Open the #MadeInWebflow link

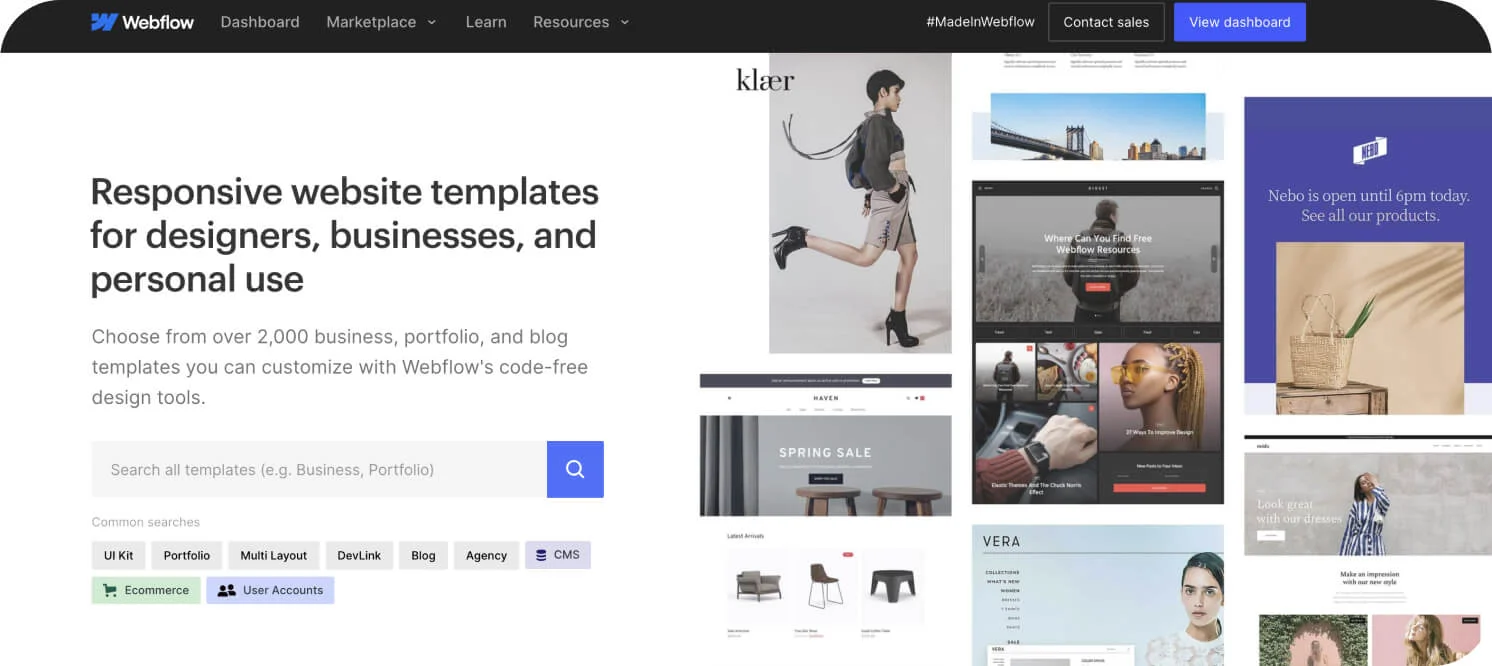(980, 22)
